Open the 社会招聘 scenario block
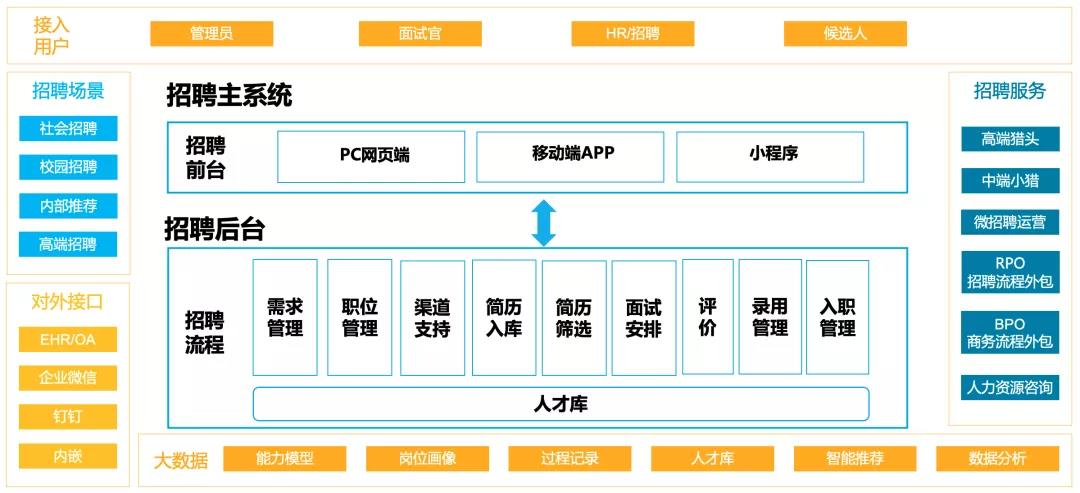This screenshot has width=1080, height=493. (68, 129)
